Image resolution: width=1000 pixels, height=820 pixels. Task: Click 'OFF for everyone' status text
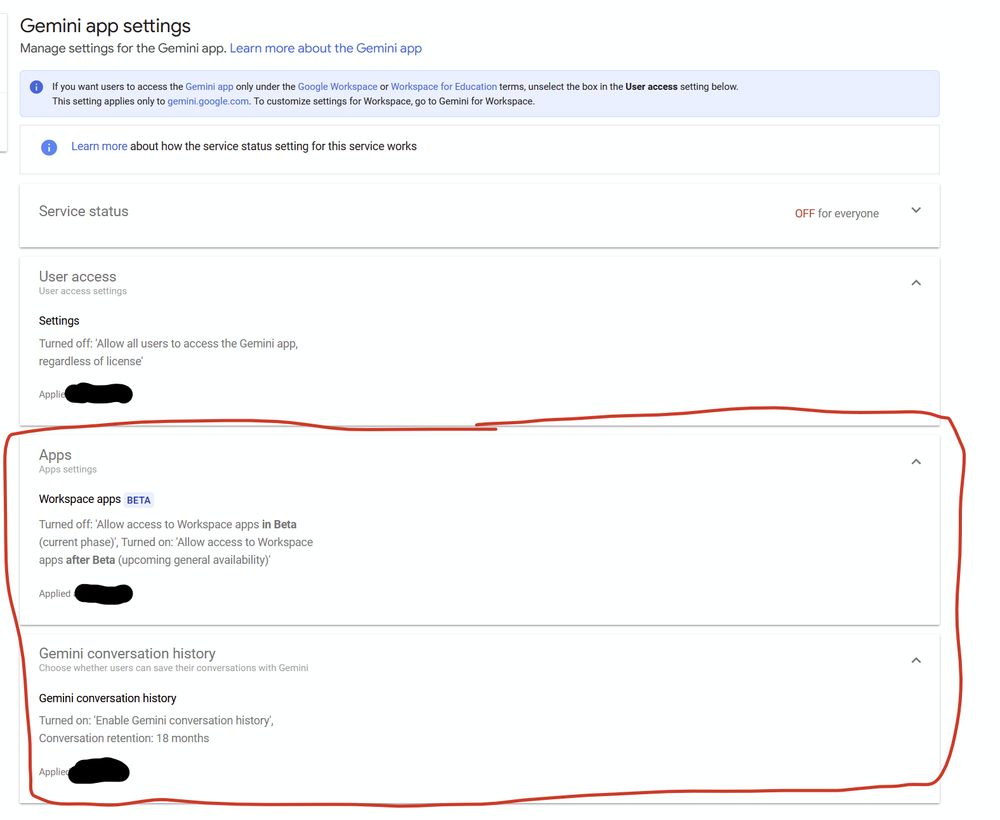click(836, 214)
